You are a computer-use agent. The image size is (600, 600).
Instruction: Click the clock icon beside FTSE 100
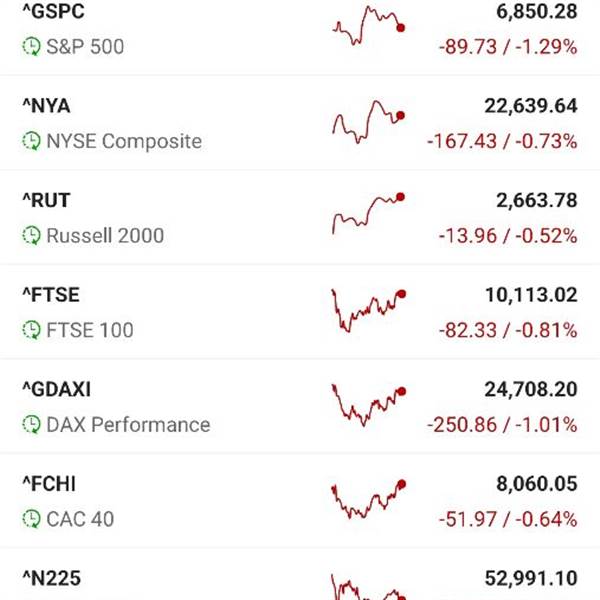[x=31, y=330]
